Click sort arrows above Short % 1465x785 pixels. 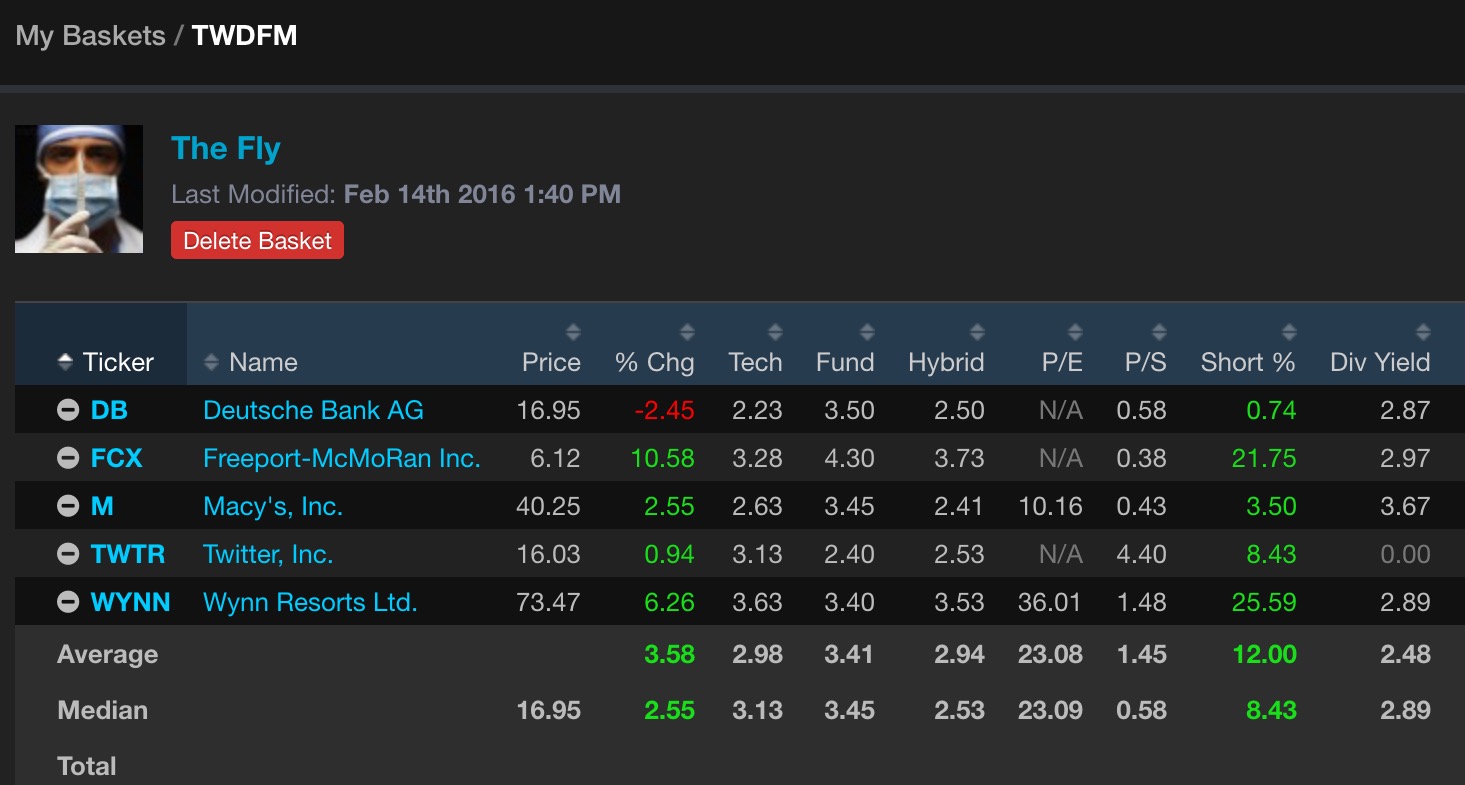pyautogui.click(x=1289, y=332)
